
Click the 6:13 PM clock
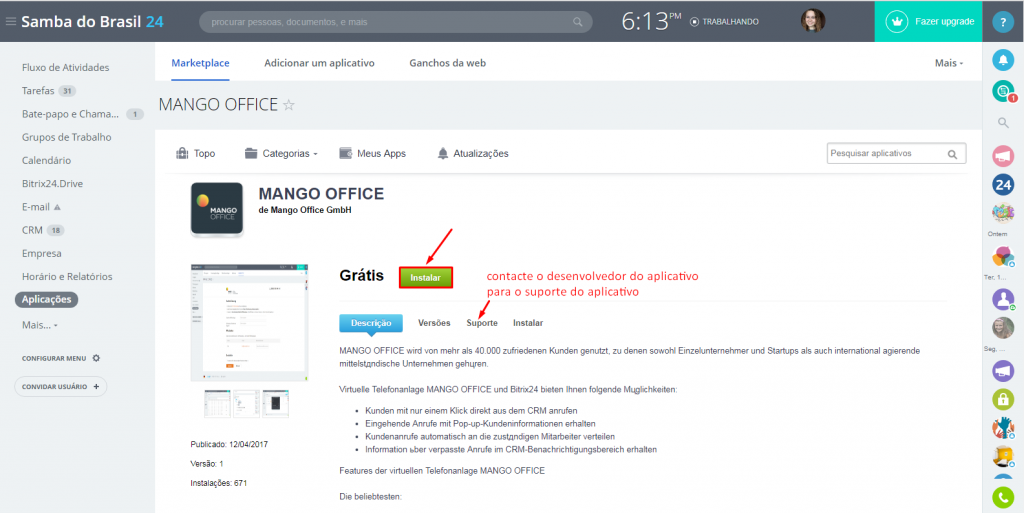coord(652,22)
